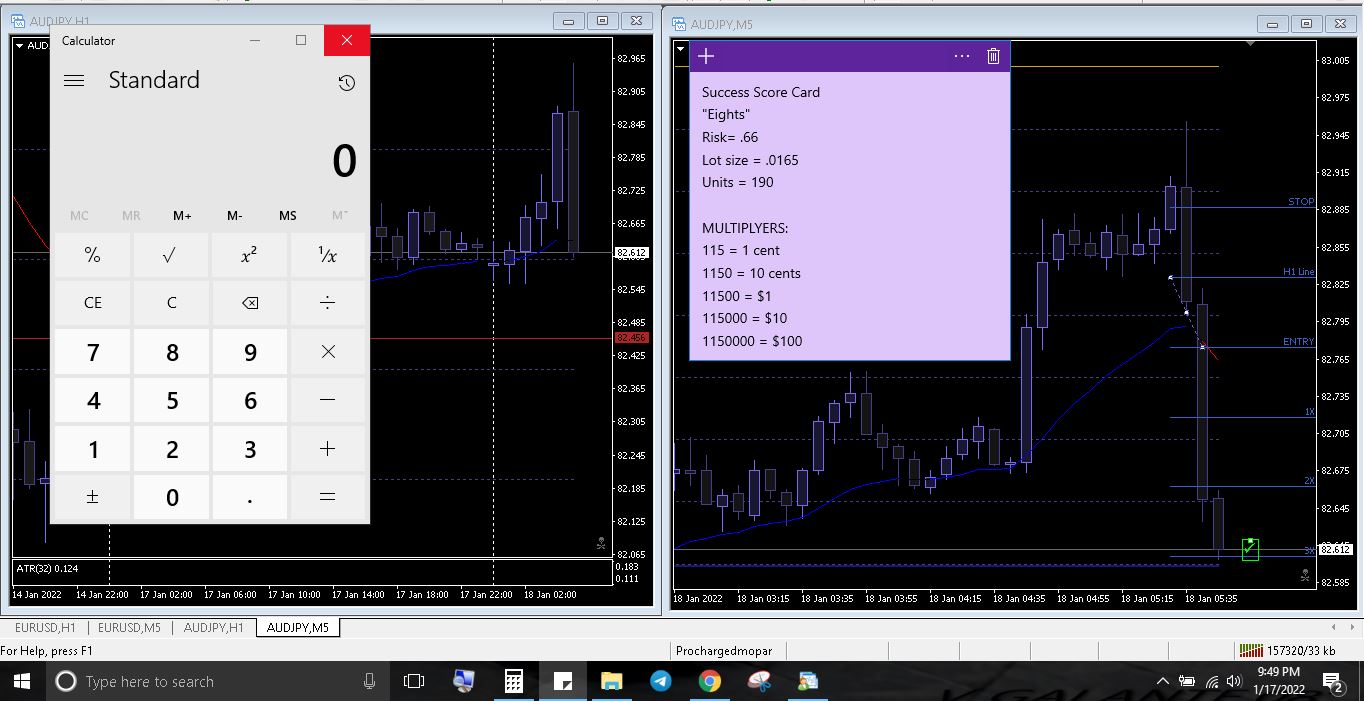This screenshot has width=1364, height=701.
Task: Click the 'Lot size = .0165' note line
Action: point(750,160)
